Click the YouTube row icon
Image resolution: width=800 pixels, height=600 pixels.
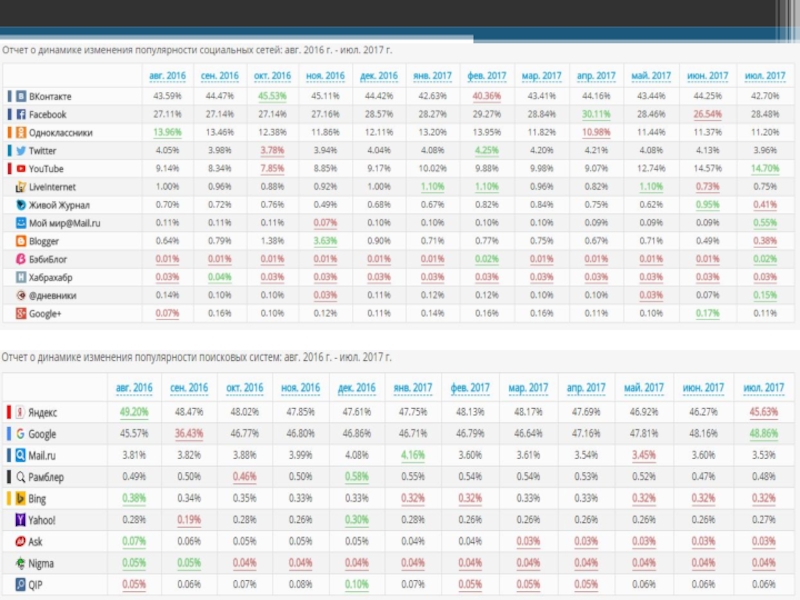point(19,169)
